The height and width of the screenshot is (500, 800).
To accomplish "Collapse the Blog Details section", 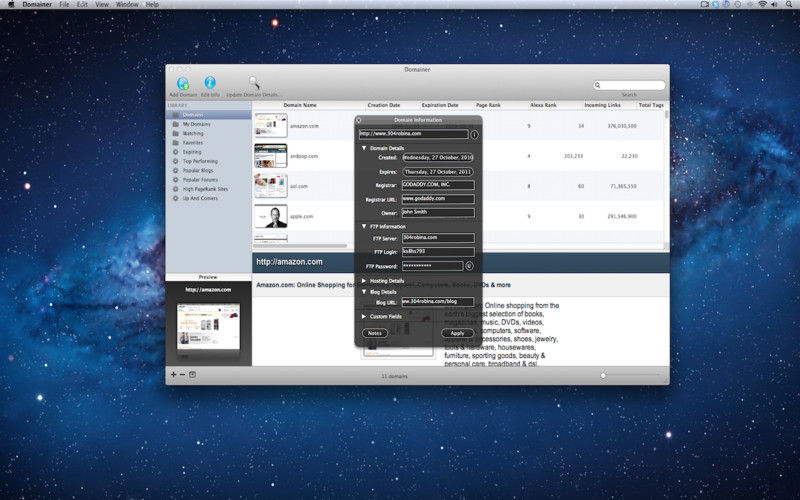I will tap(364, 292).
